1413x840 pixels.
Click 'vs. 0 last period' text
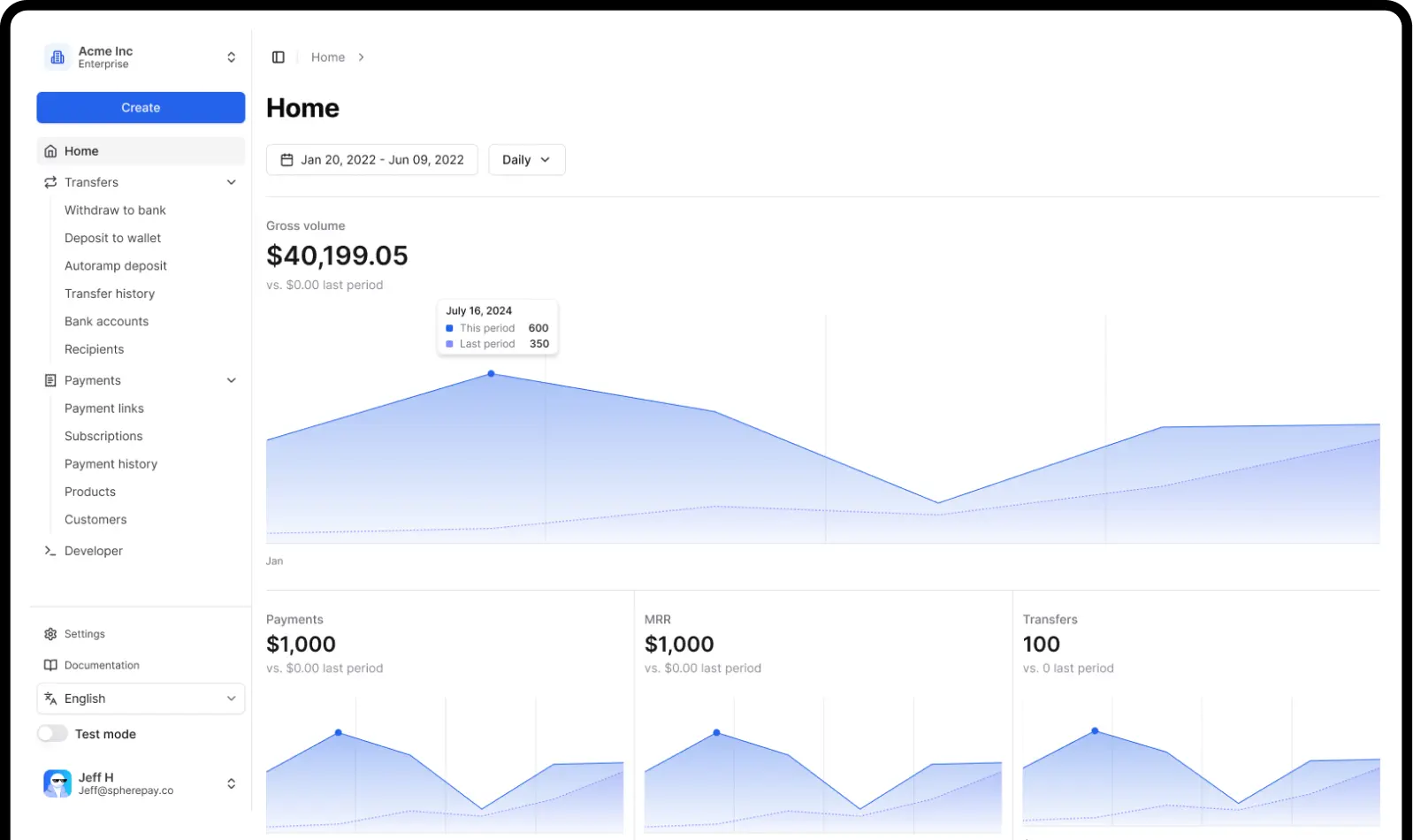point(1068,668)
